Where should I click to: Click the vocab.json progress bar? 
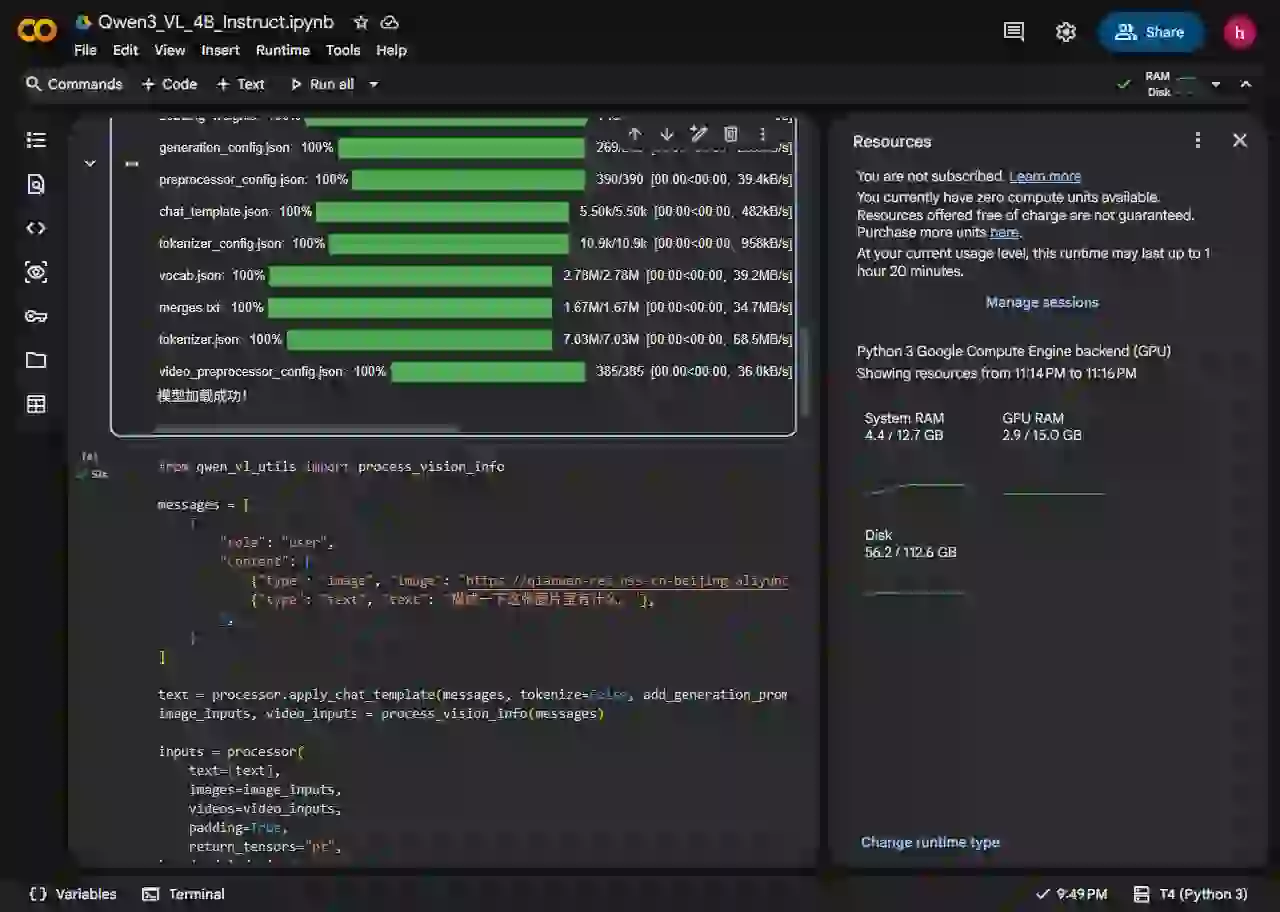point(411,275)
